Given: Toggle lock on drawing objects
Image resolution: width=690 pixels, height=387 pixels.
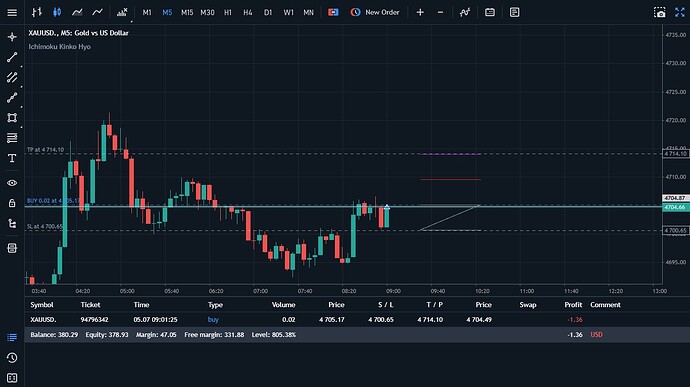Looking at the screenshot, I should pos(12,203).
